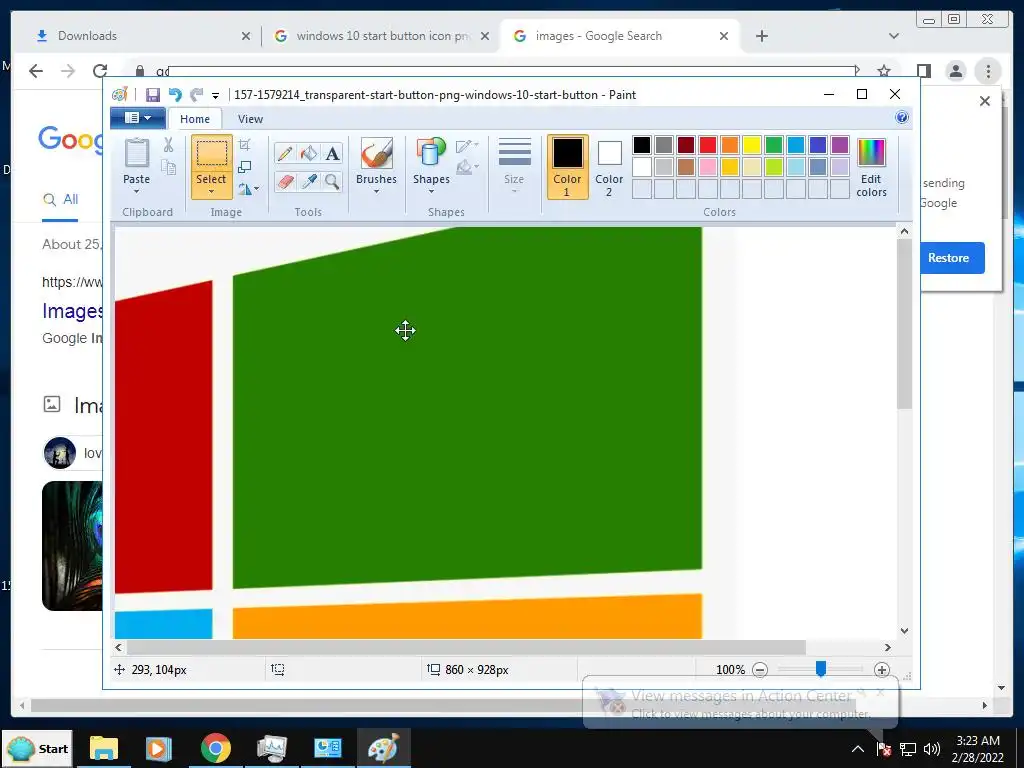Switch to windows 10 start button tab
The image size is (1024, 768).
(x=382, y=36)
